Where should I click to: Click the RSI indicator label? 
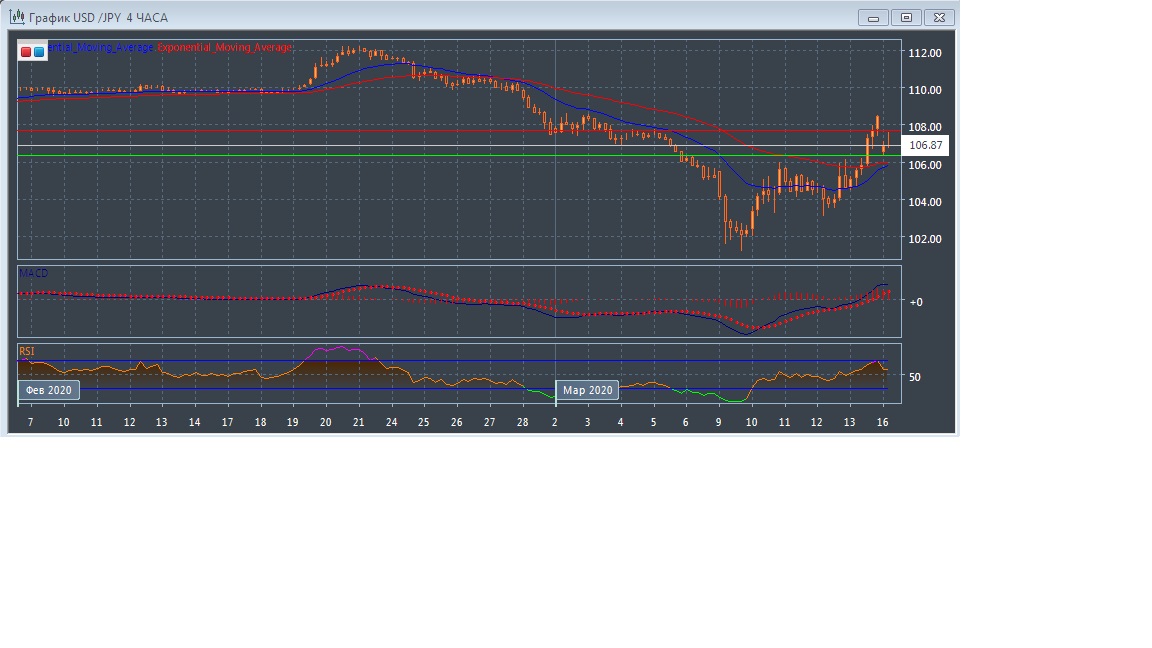(x=27, y=351)
